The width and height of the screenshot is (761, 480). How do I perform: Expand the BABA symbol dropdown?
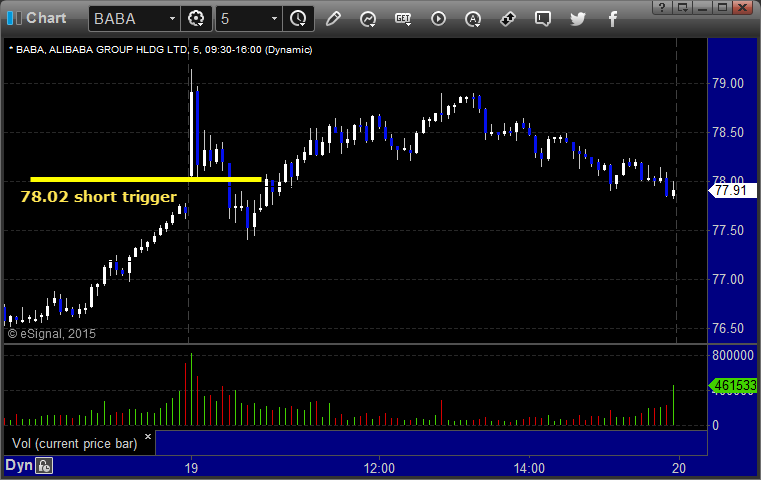click(x=172, y=19)
